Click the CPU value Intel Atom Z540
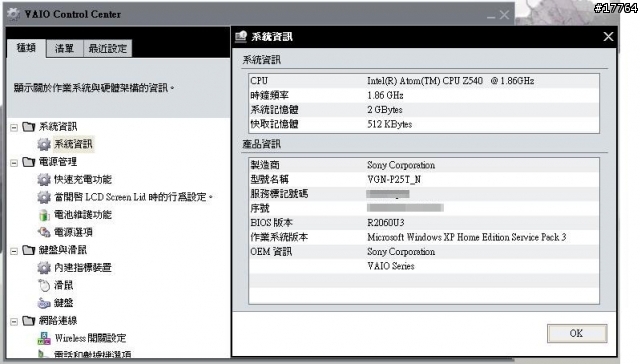Viewport: 640px width, 364px height. [x=451, y=81]
